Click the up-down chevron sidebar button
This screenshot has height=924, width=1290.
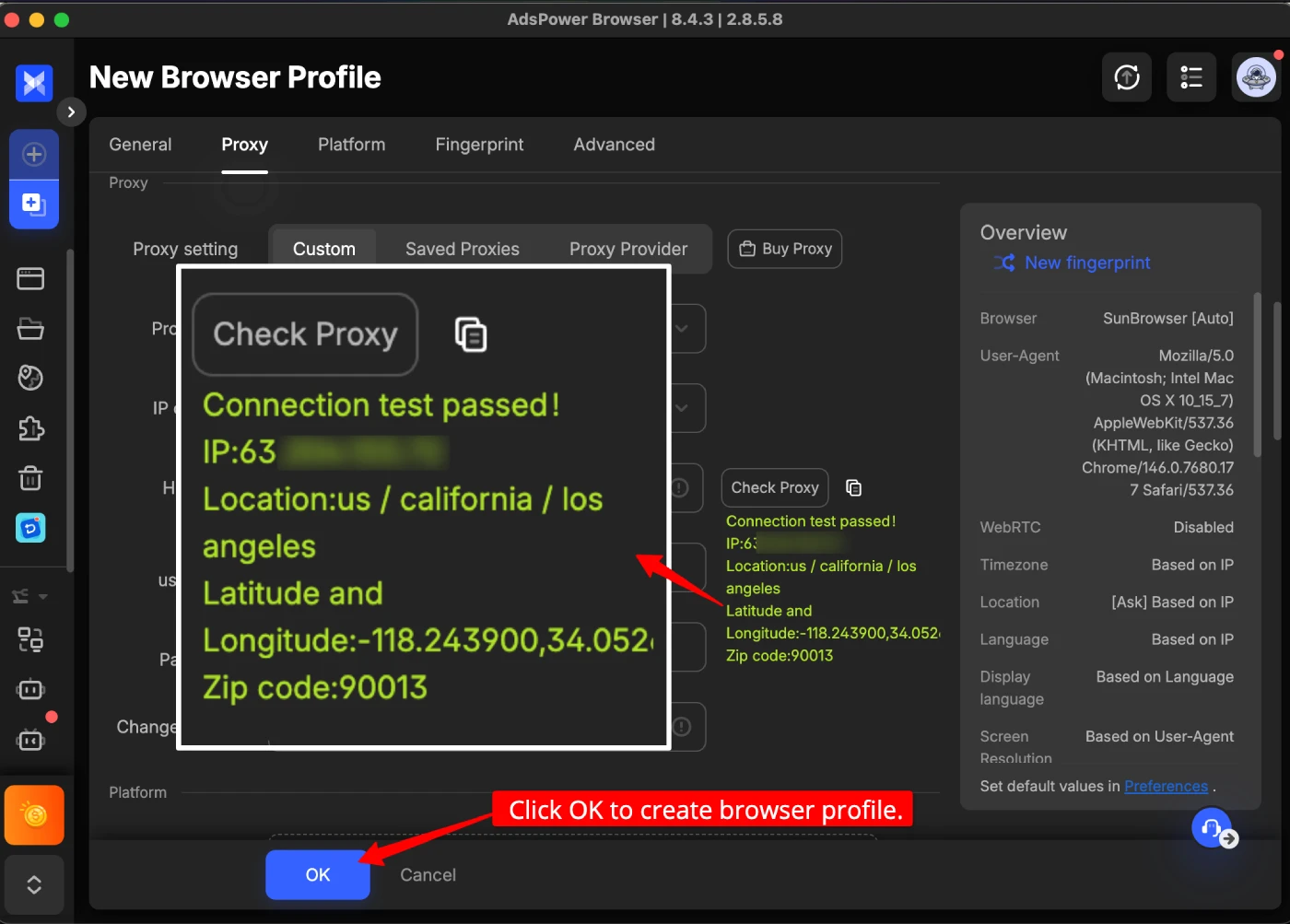pos(34,885)
